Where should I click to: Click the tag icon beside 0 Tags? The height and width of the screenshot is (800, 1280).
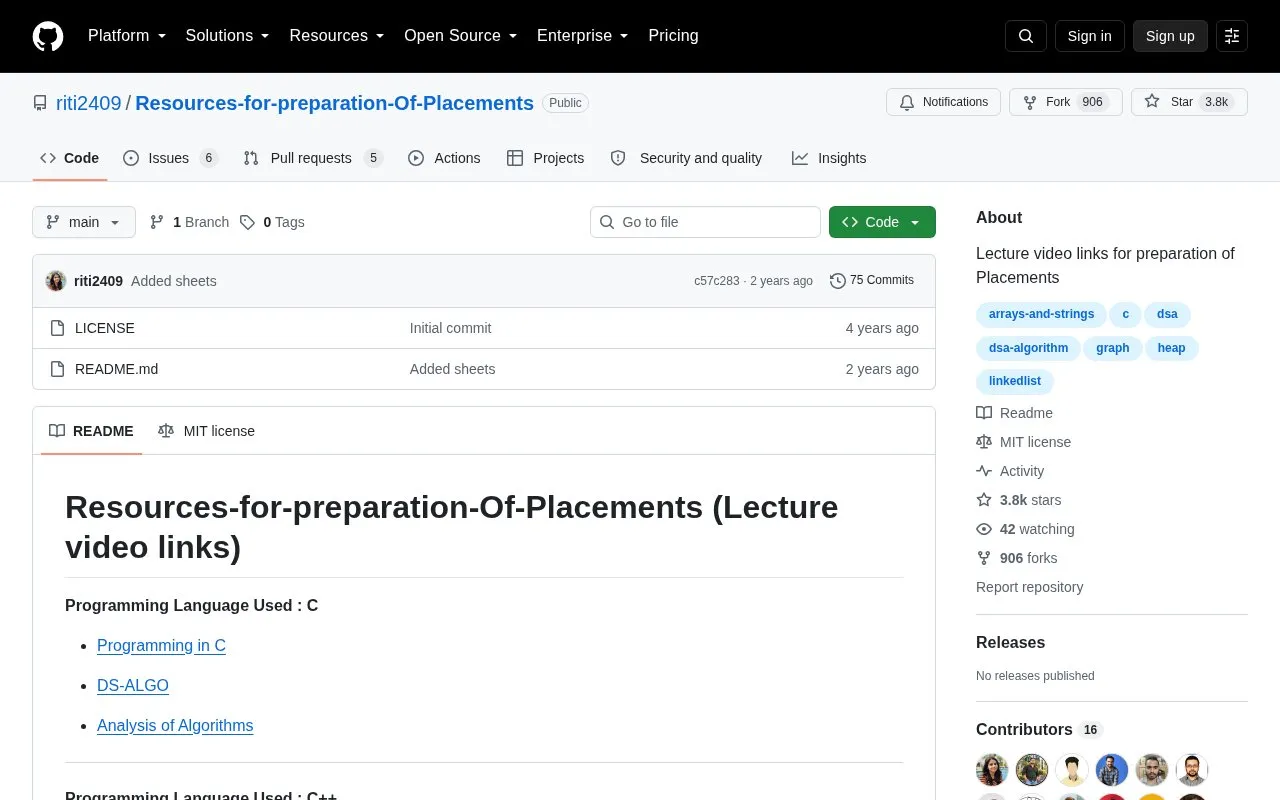247,222
